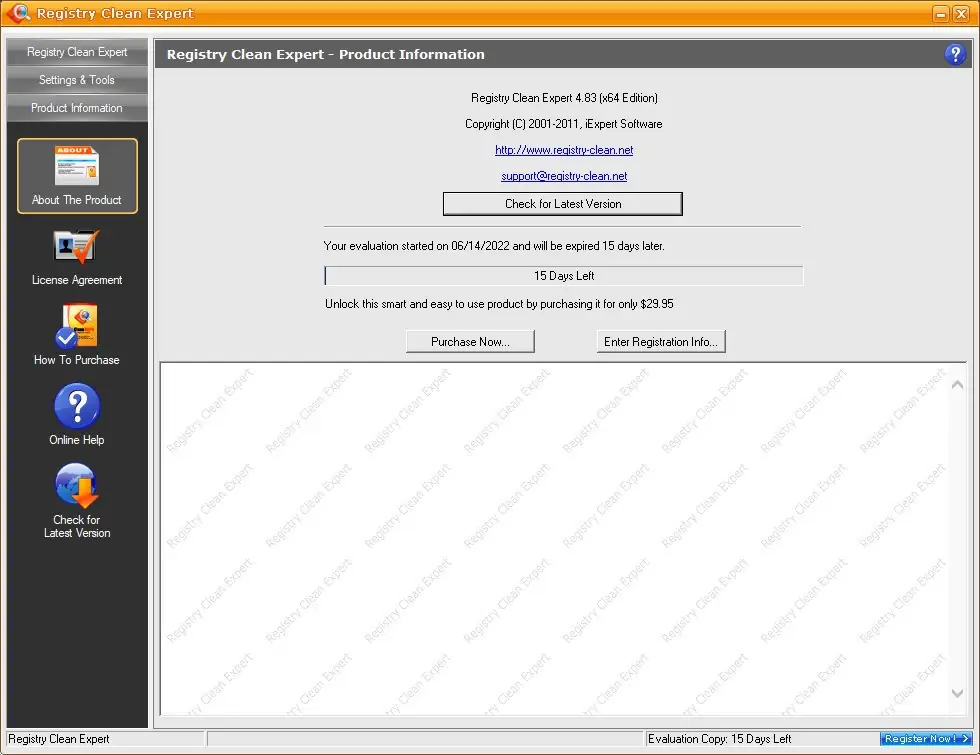Open the License Agreement icon
Viewport: 980px width, 755px height.
tap(77, 258)
